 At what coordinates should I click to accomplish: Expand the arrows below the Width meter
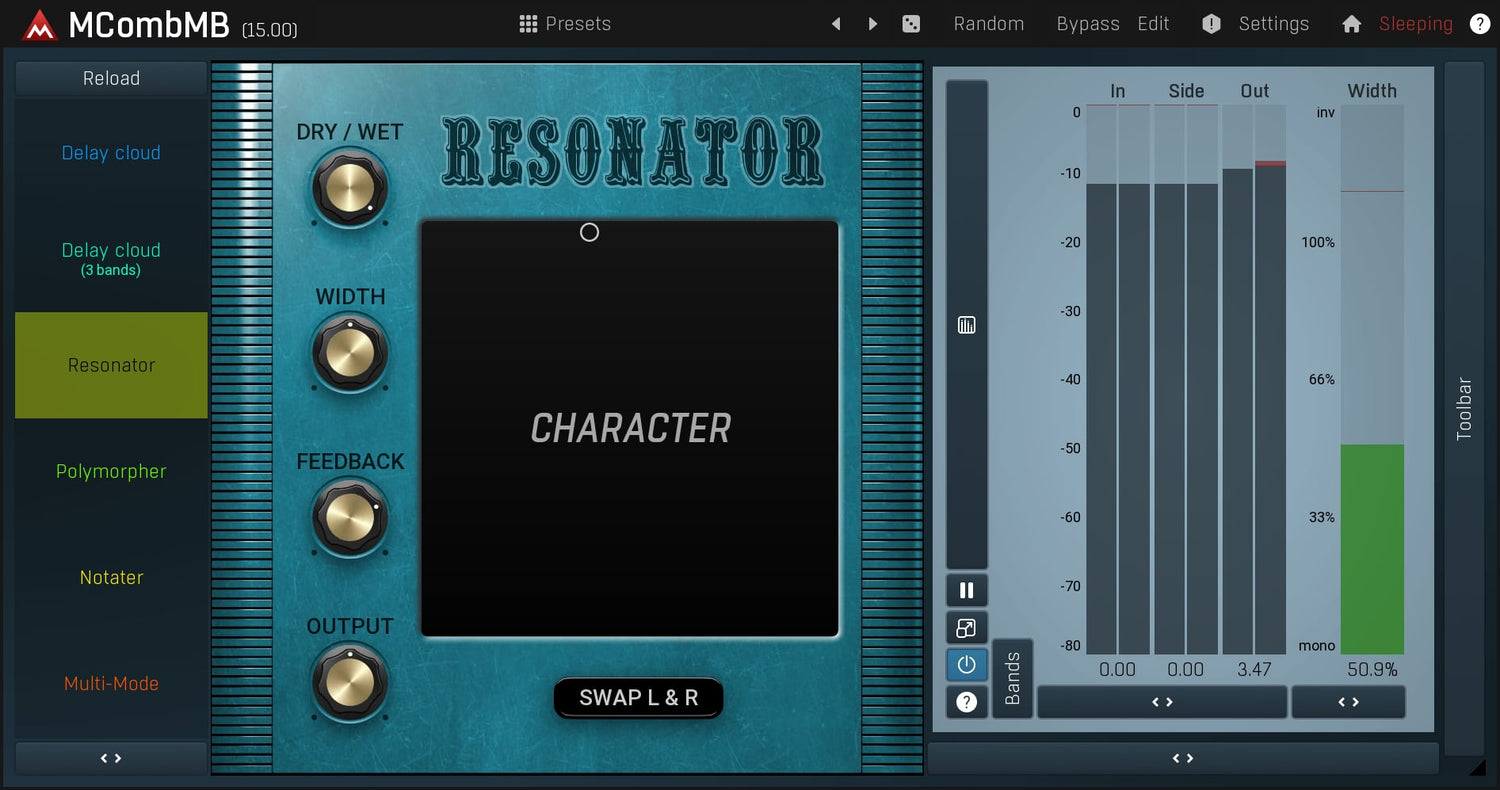[x=1348, y=702]
